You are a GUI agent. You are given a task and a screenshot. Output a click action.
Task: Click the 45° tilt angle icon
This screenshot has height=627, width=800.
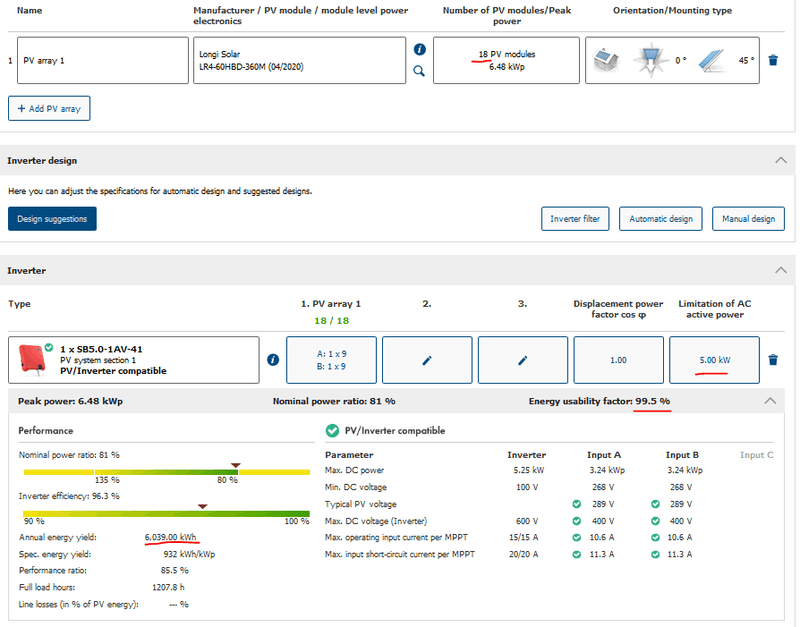click(712, 60)
